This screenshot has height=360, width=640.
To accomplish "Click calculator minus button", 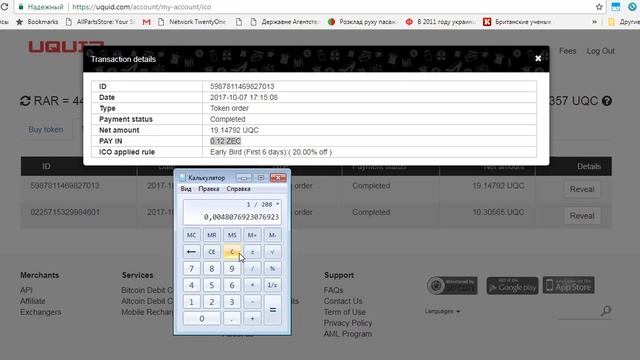I will coord(252,302).
